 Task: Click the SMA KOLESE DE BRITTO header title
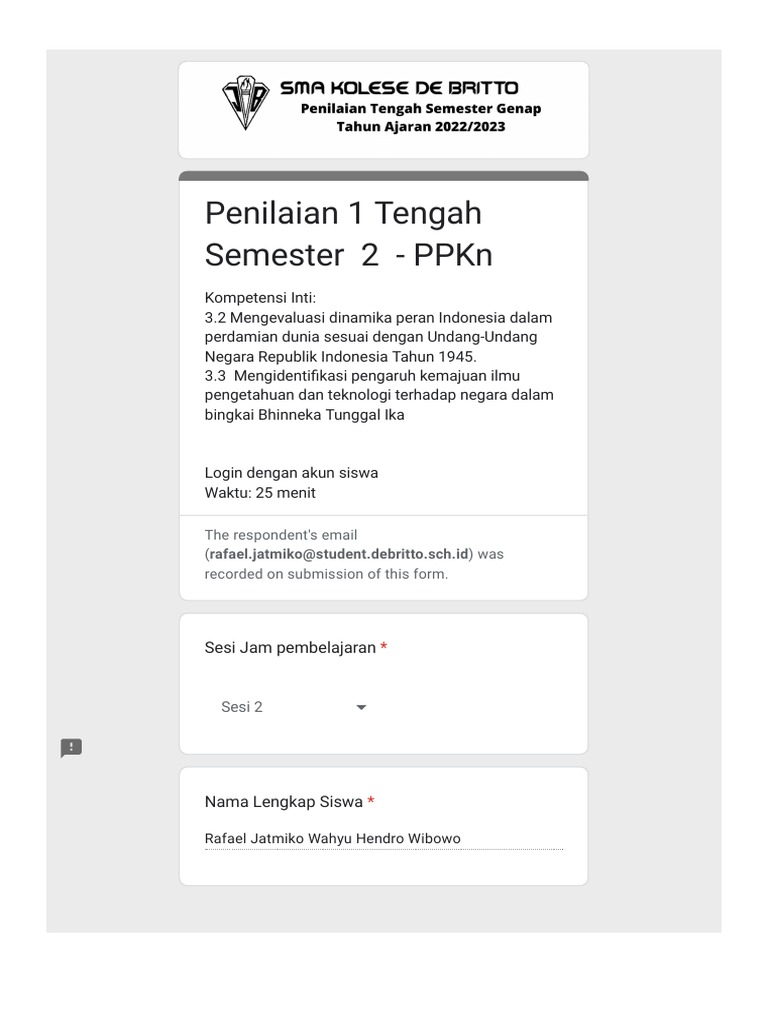pos(399,88)
